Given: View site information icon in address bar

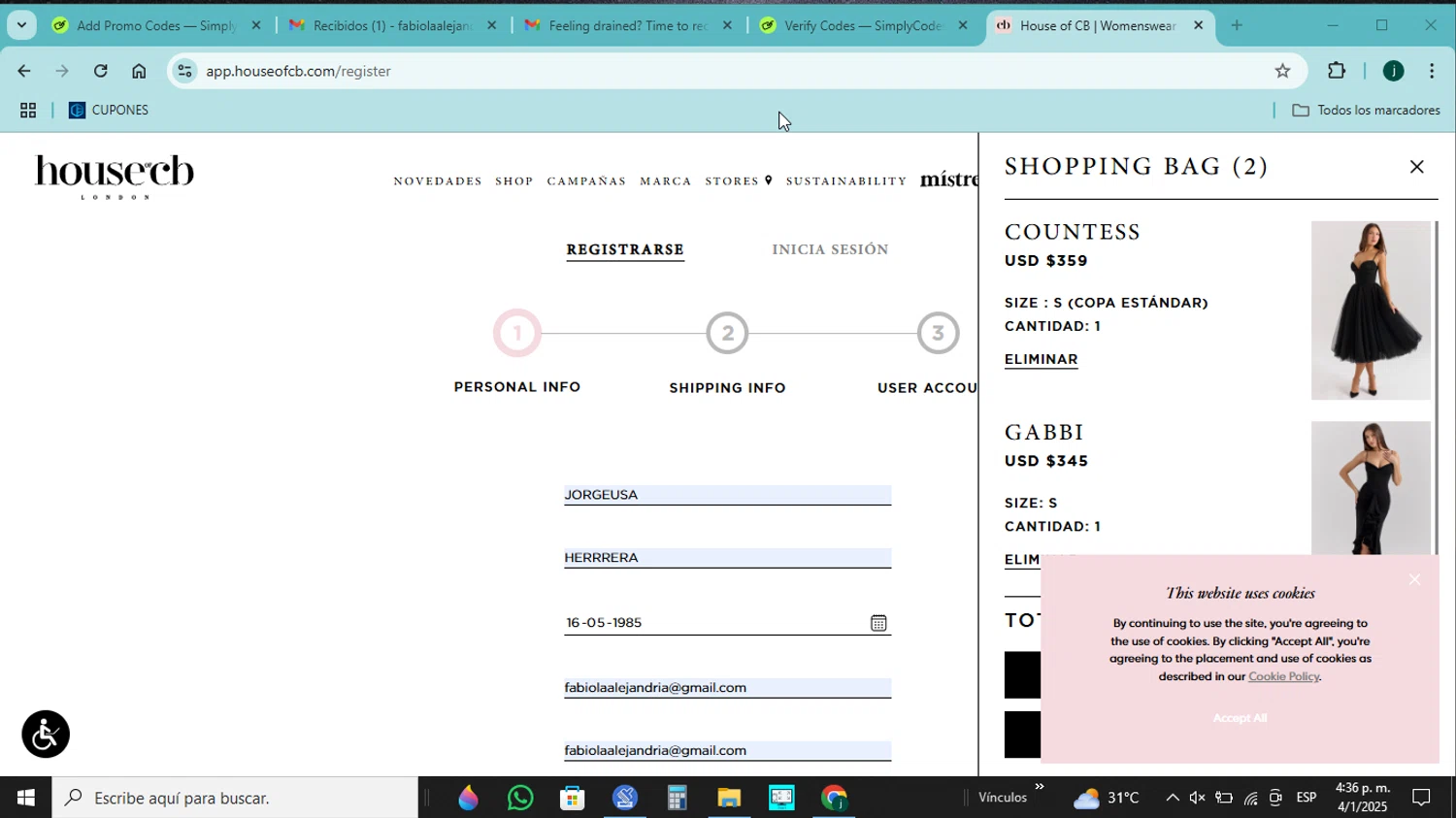Looking at the screenshot, I should tap(185, 71).
